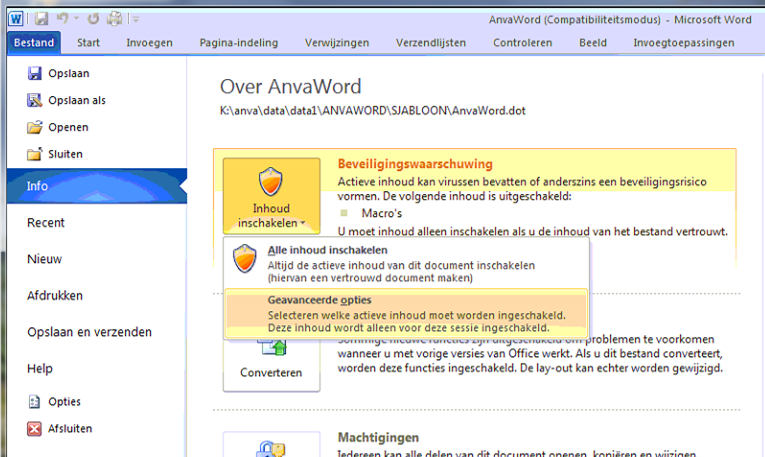The width and height of the screenshot is (765, 457).
Task: Click the Opties icon in sidebar
Action: pyautogui.click(x=34, y=402)
